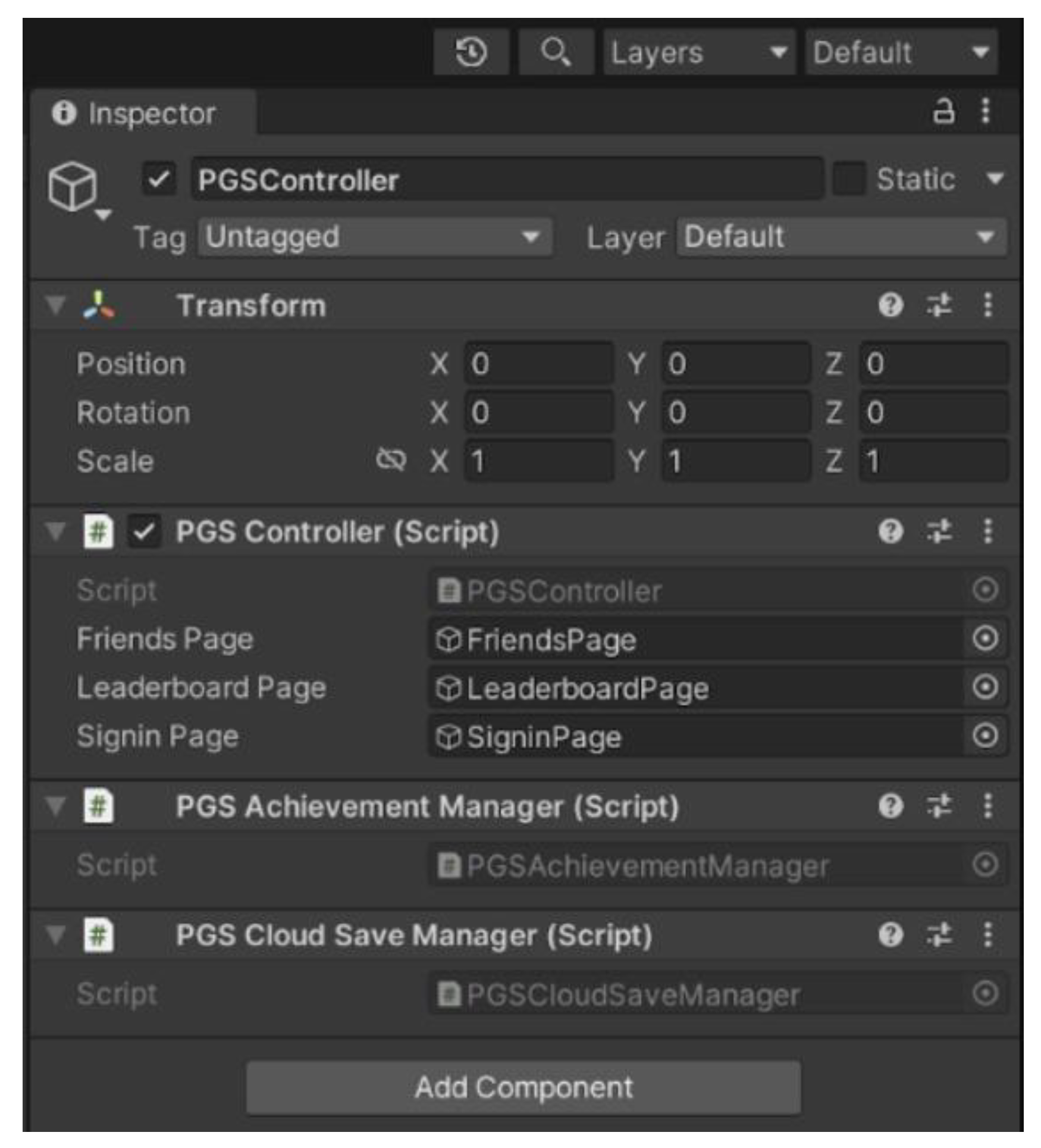This screenshot has height=1148, width=1041.
Task: Open the object picker for Friends Page
Action: click(x=985, y=639)
